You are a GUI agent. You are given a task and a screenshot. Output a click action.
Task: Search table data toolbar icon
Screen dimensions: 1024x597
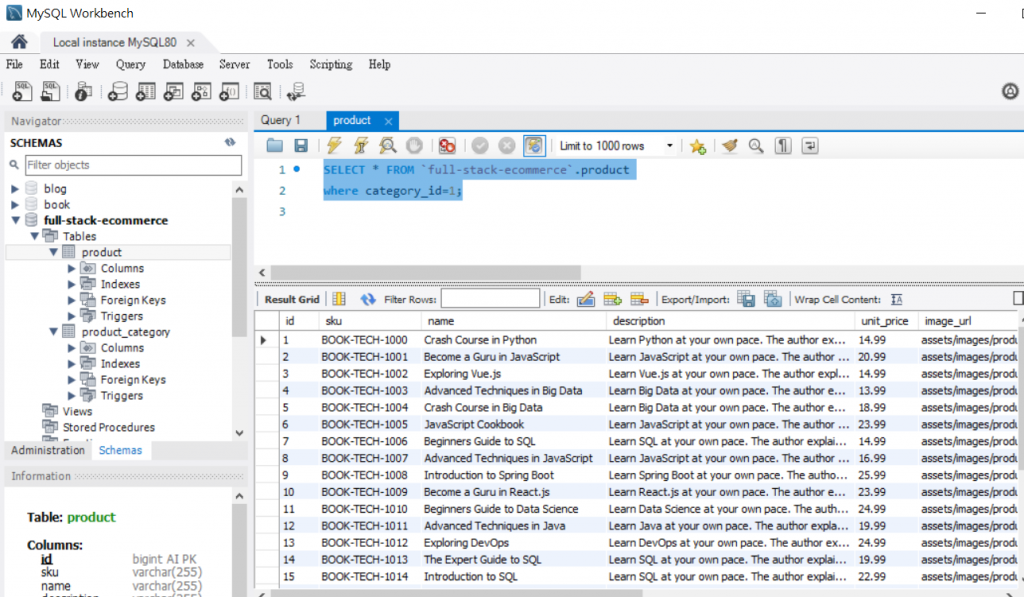(263, 91)
